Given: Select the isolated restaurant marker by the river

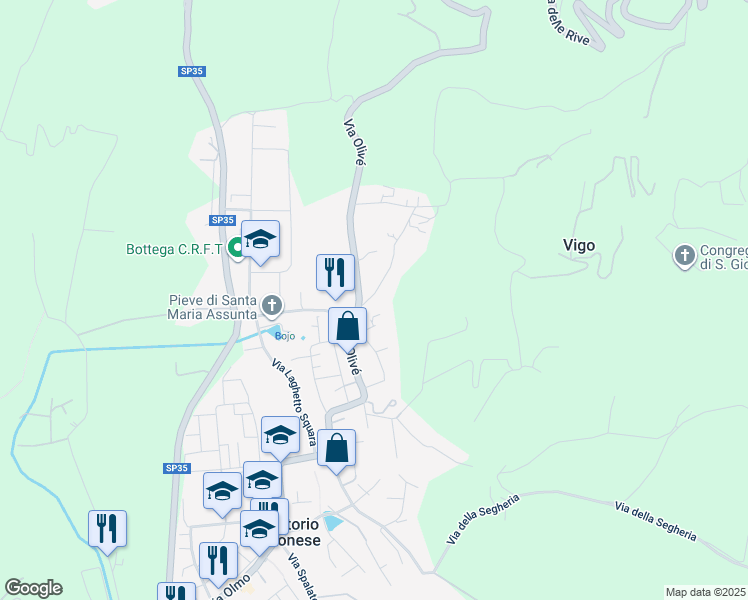Looking at the screenshot, I should click(107, 529).
